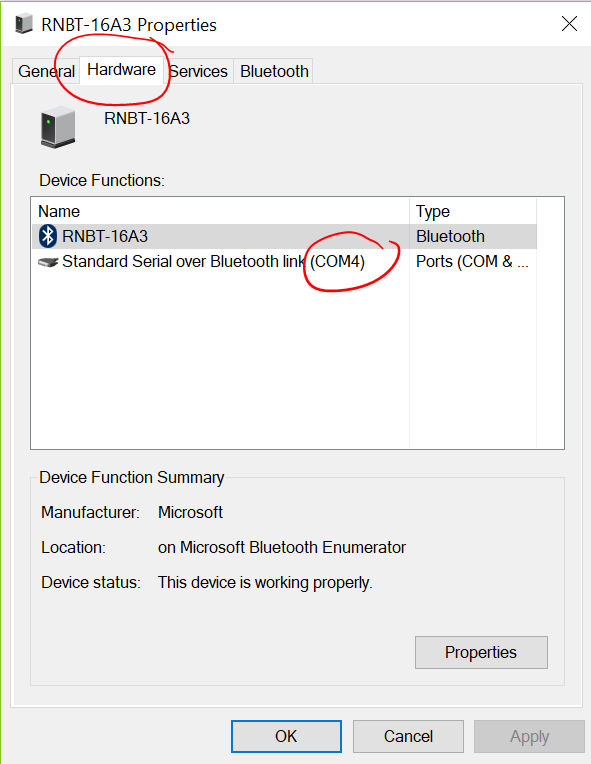Click the Bluetooth type cell in list
Screen dimensions: 591x764
(x=450, y=236)
